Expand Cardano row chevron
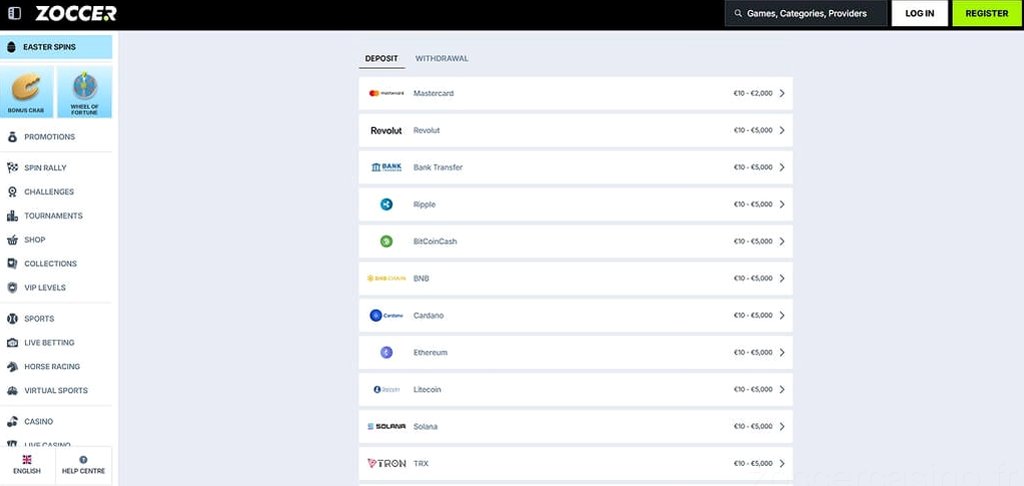This screenshot has height=486, width=1024. pos(782,316)
